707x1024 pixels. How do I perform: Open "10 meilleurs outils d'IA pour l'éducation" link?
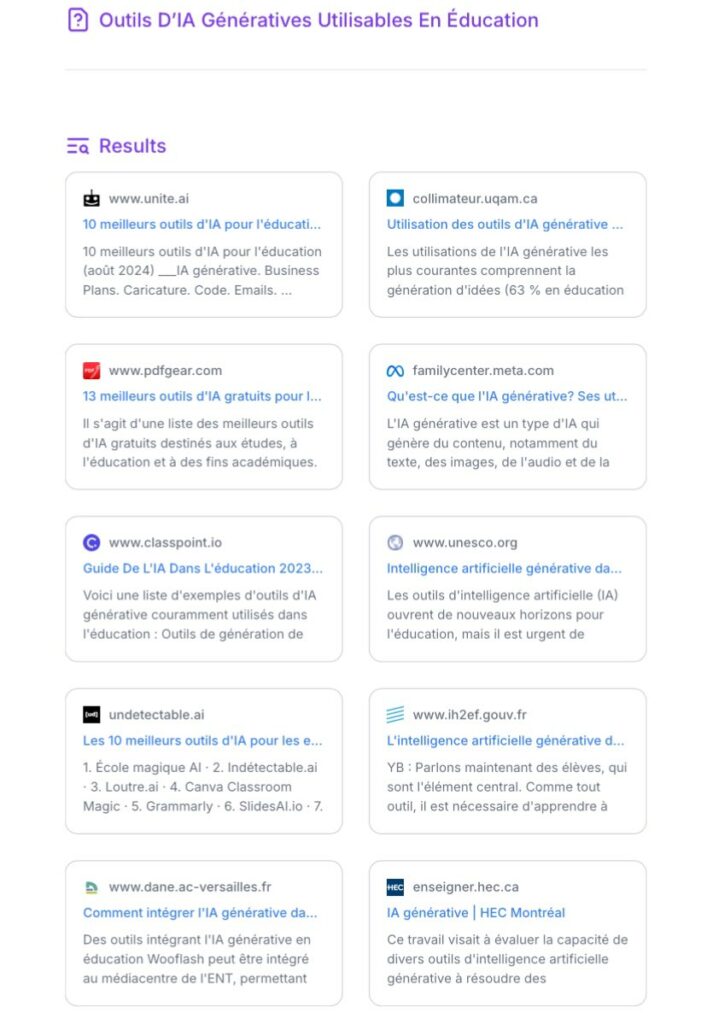202,224
